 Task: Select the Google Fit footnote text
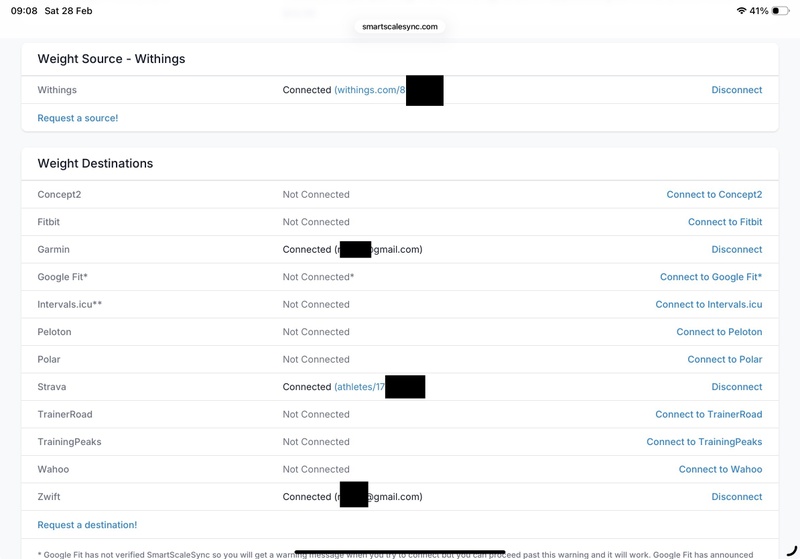(395, 554)
